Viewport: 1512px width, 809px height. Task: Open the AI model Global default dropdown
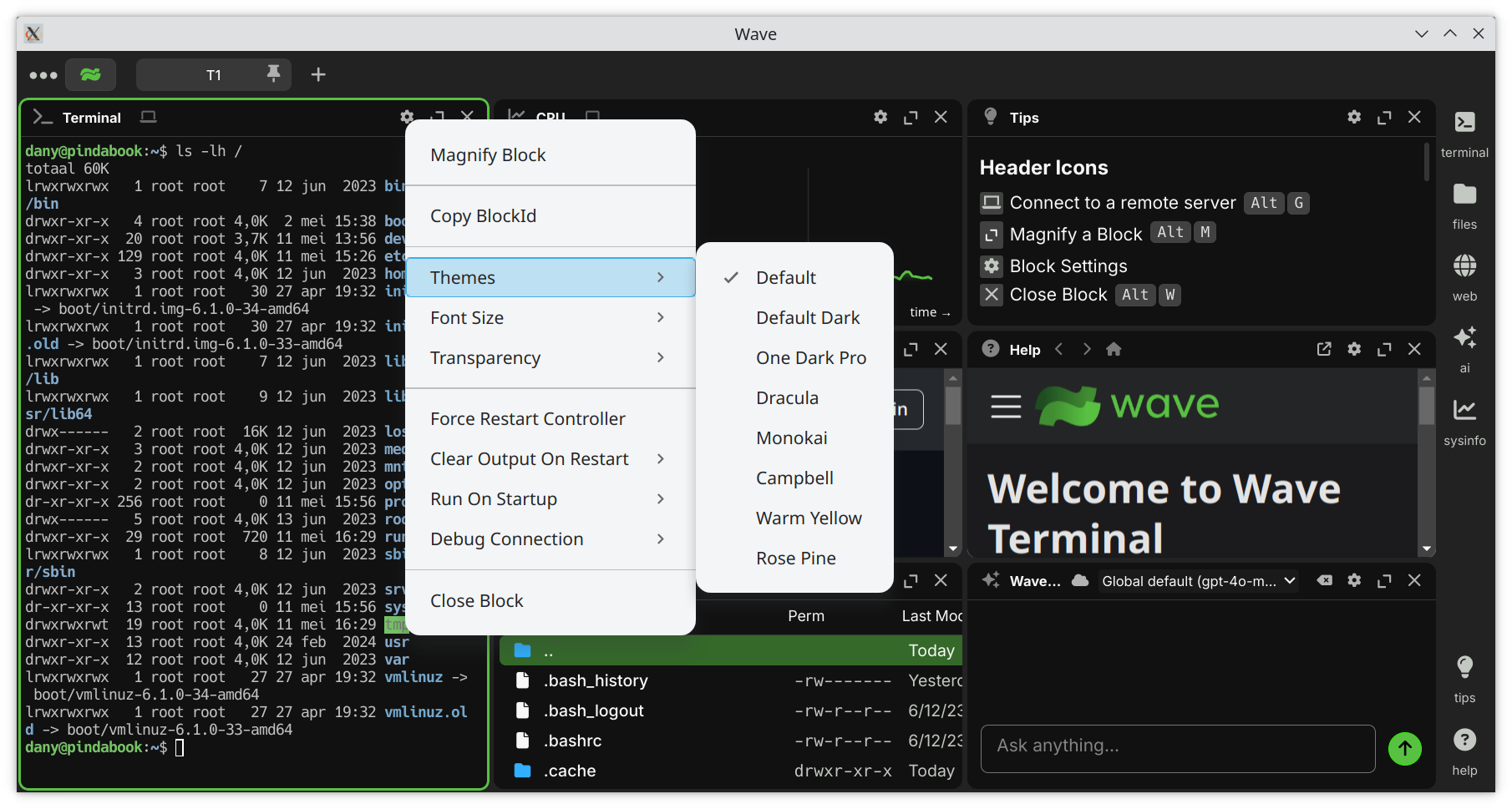[x=1198, y=581]
